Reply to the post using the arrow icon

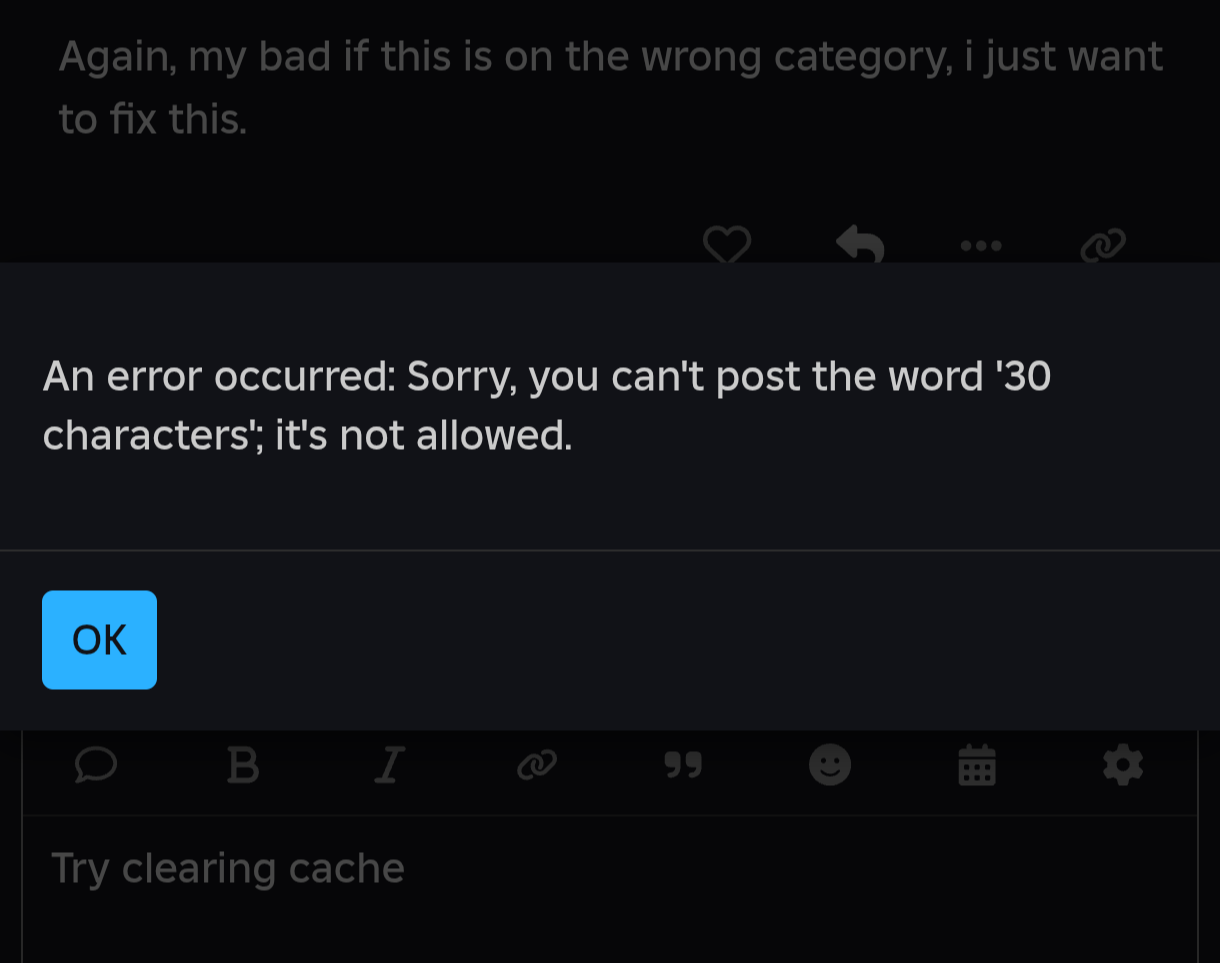pyautogui.click(x=860, y=243)
